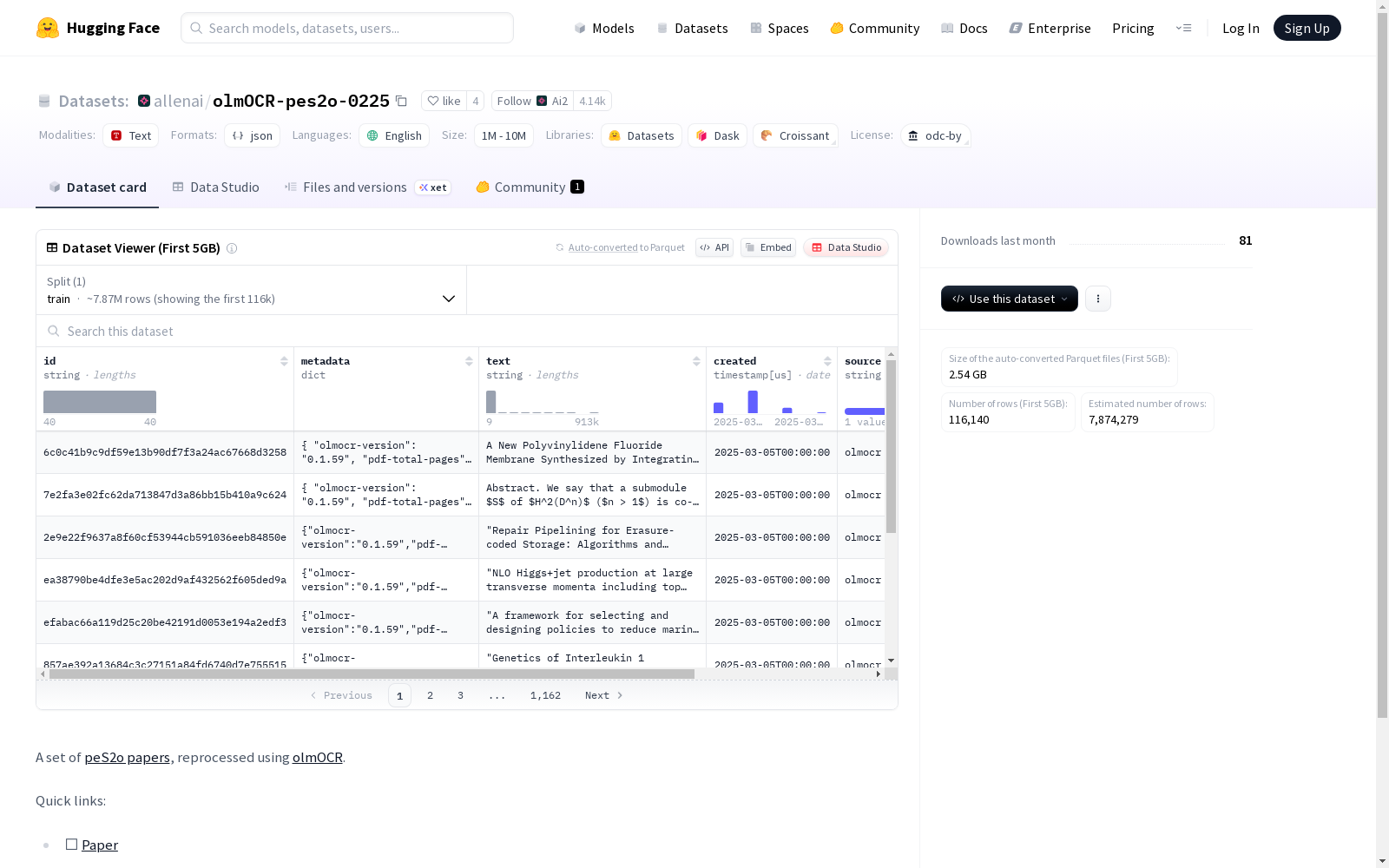This screenshot has width=1389, height=868.
Task: Click the magnifier icon in the dataset search
Action: [x=54, y=331]
